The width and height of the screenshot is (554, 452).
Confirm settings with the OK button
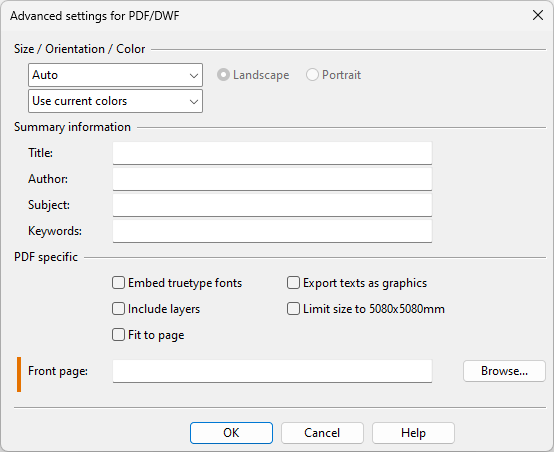[231, 433]
